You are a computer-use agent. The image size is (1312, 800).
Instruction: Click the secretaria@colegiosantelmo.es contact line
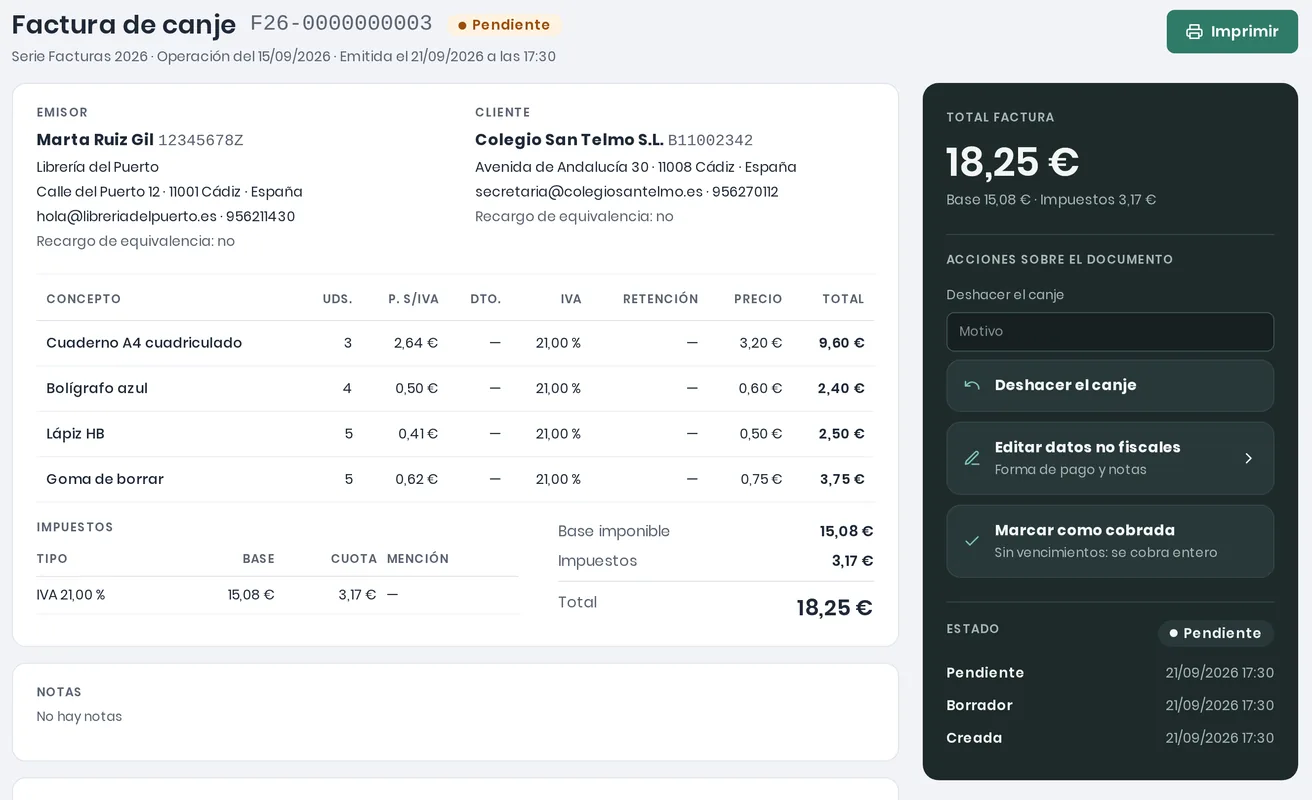coord(626,192)
